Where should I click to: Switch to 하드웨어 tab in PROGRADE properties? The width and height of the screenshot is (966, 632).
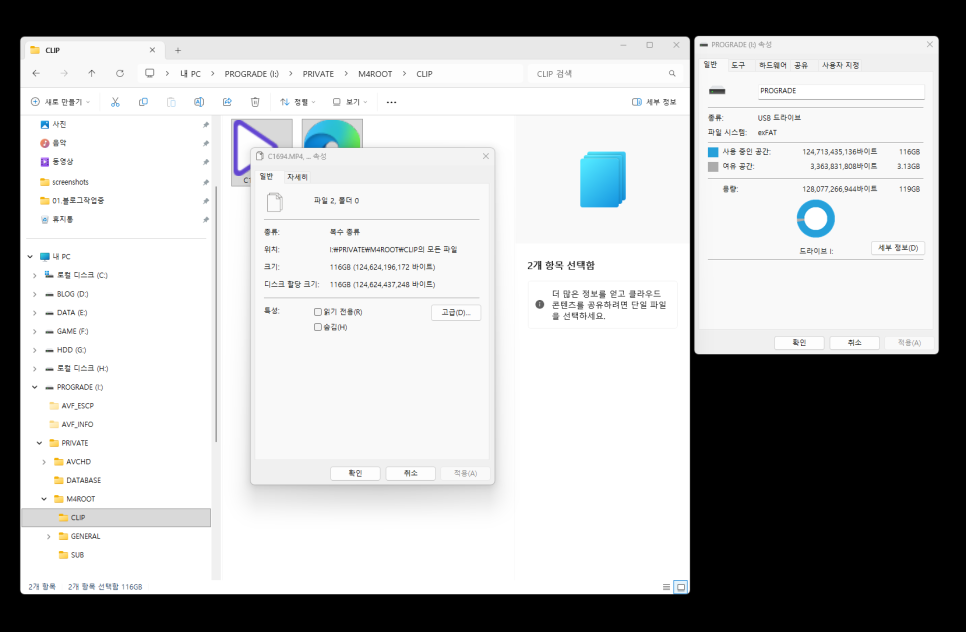click(772, 65)
